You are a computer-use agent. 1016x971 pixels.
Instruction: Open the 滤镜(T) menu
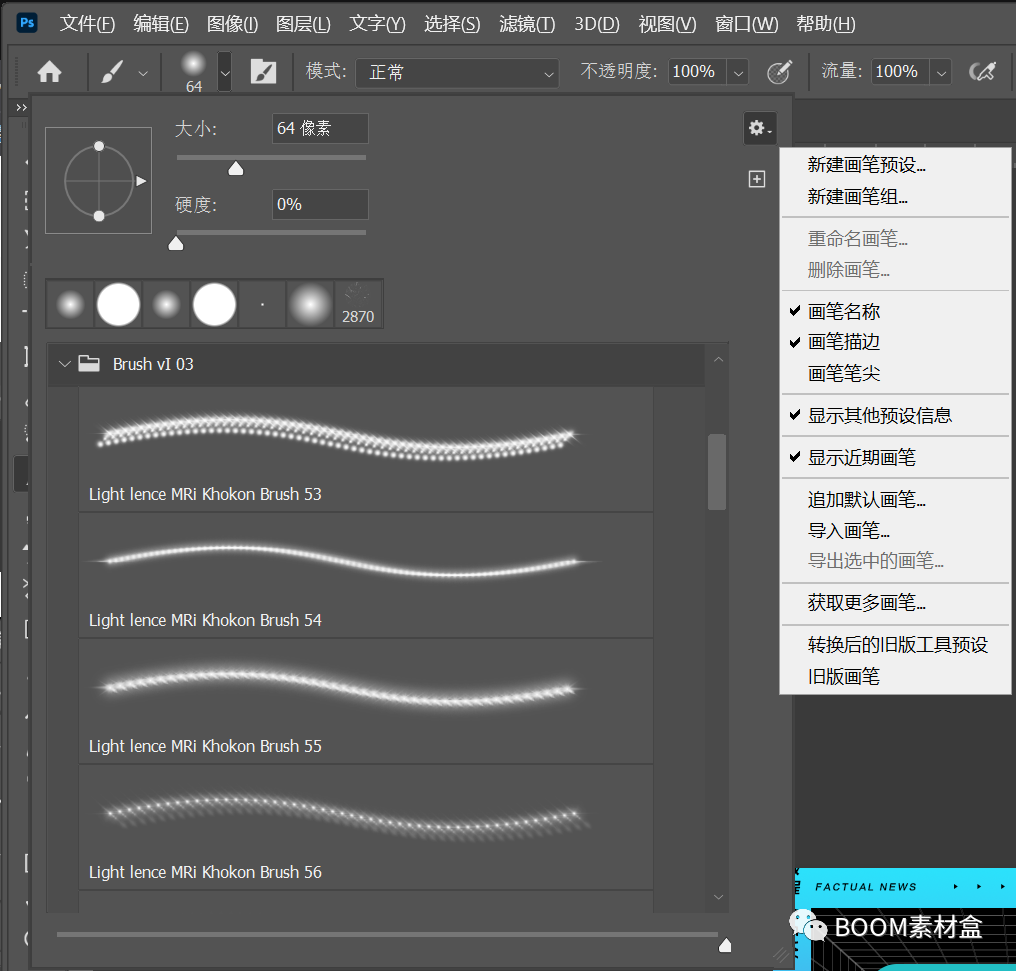527,24
